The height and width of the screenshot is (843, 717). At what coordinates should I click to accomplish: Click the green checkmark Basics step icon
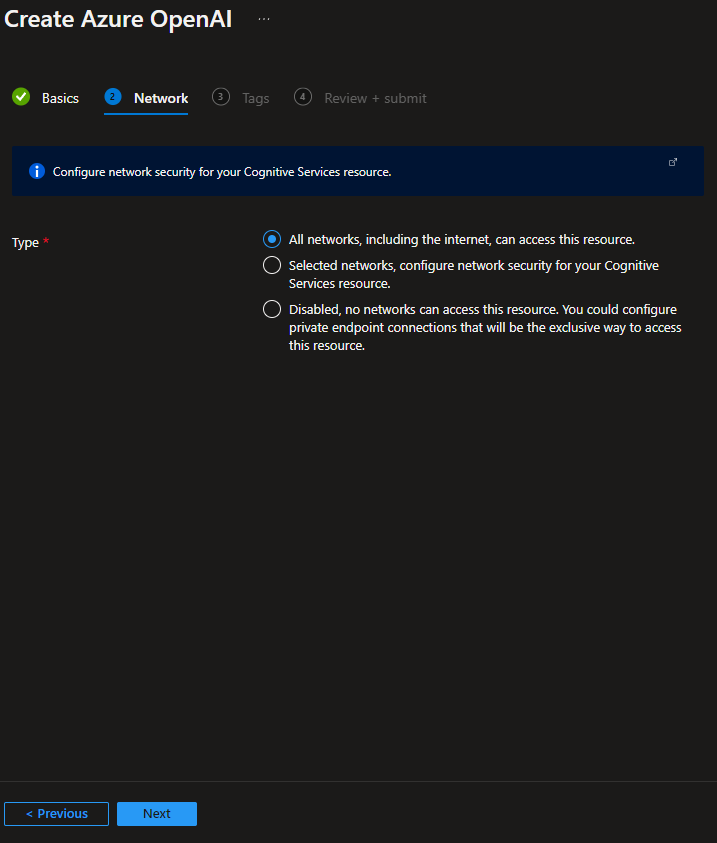[21, 97]
